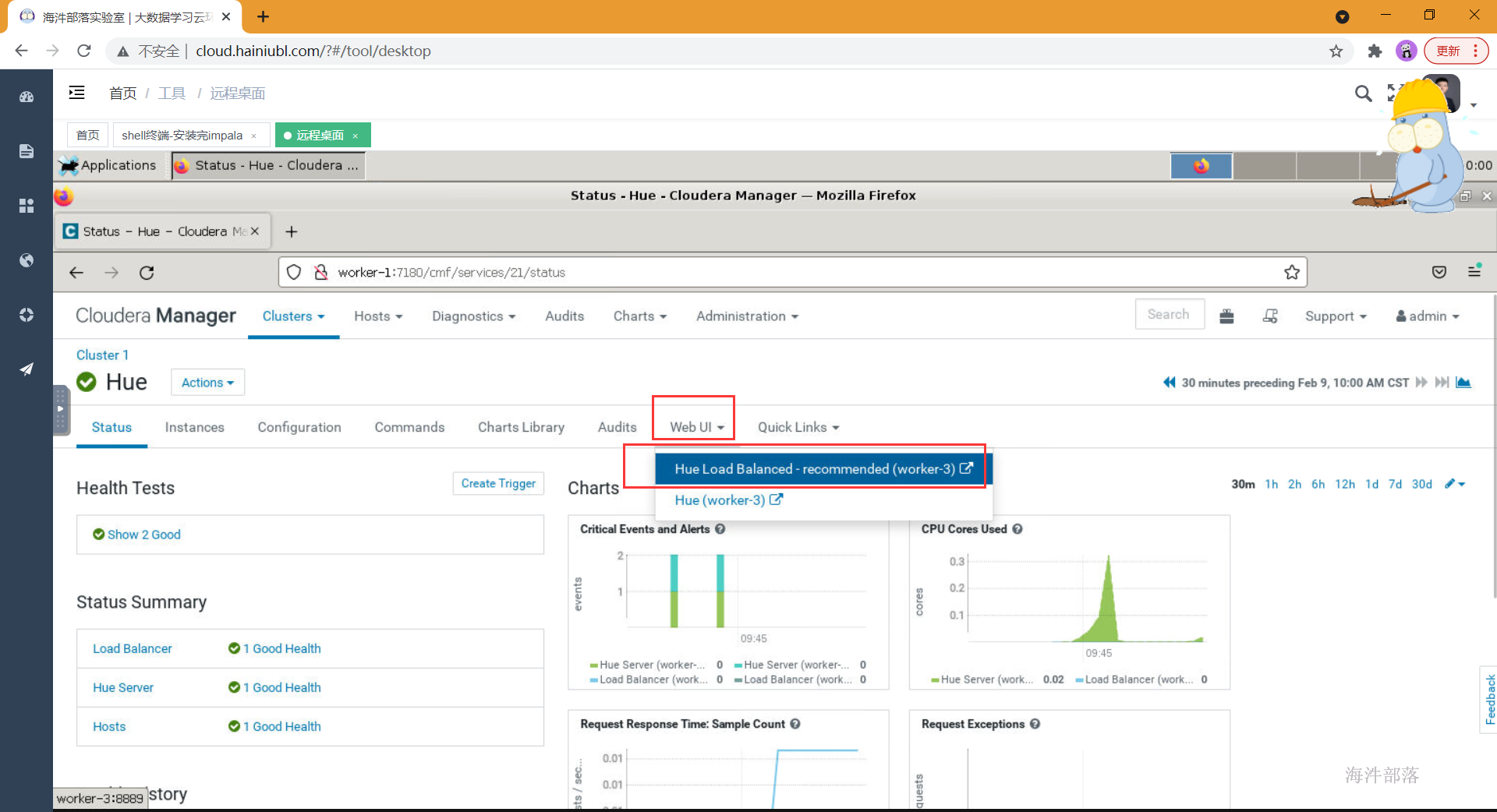Reload the outer Chrome page
1497x812 pixels.
(x=84, y=51)
